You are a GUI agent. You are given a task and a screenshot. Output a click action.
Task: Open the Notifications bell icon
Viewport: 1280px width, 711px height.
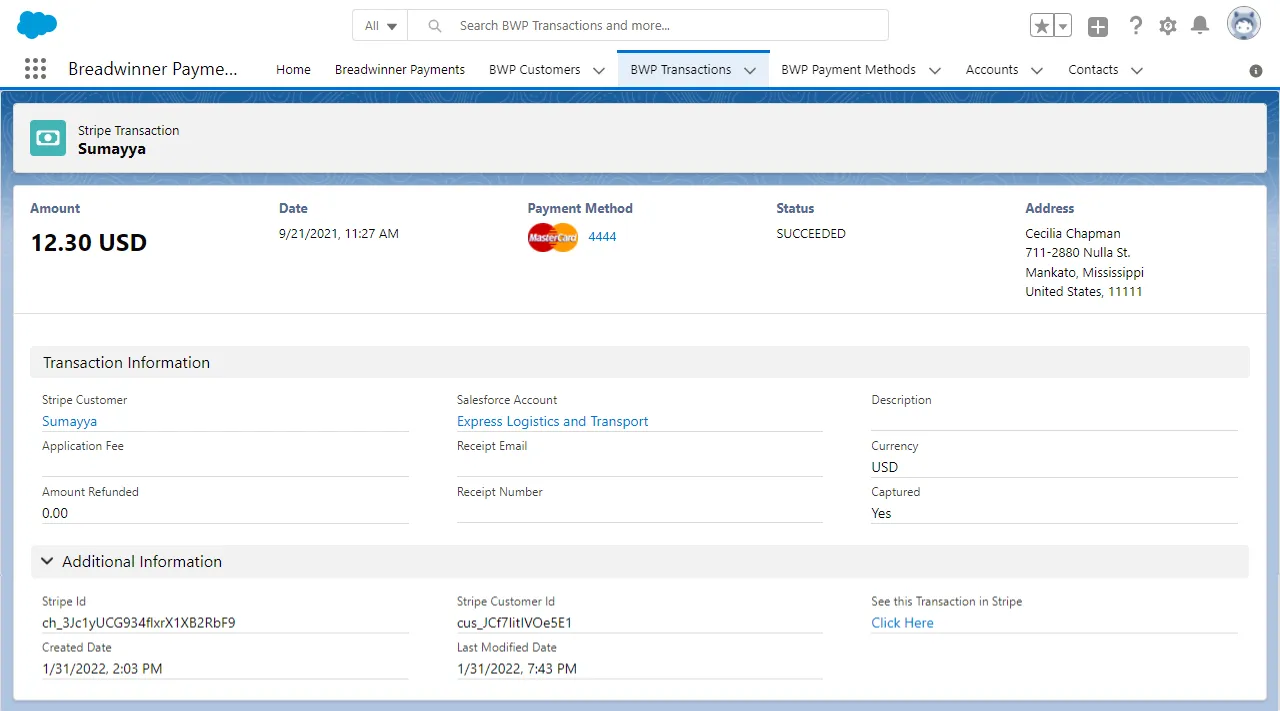click(1200, 26)
